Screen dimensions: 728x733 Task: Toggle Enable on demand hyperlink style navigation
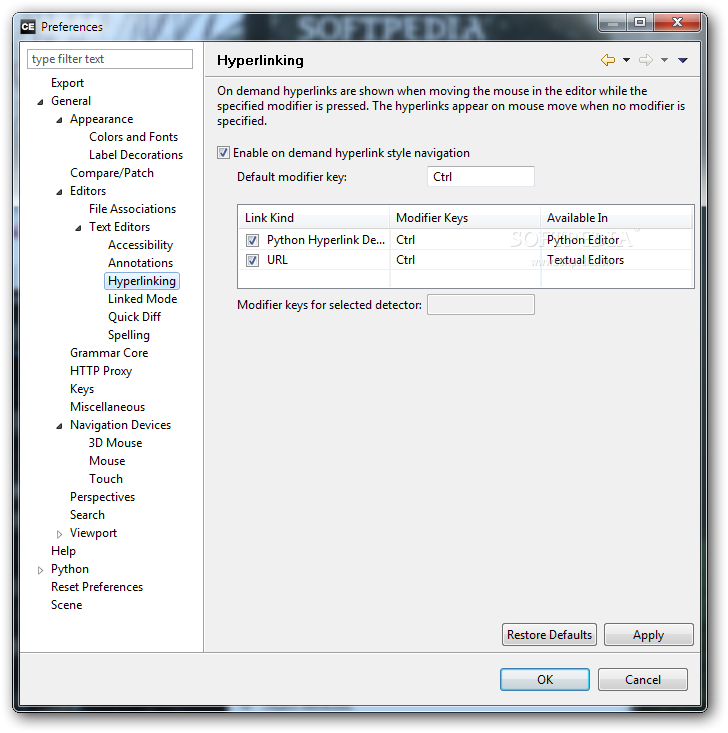click(x=223, y=153)
